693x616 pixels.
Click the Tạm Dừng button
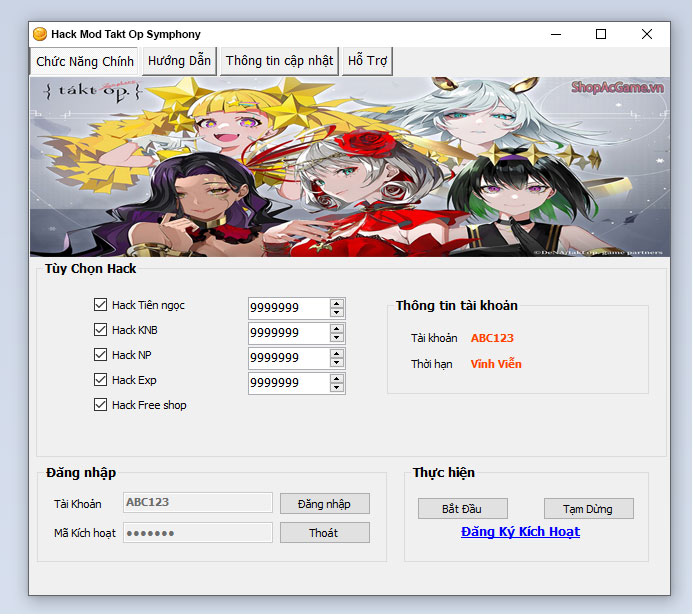click(x=589, y=509)
